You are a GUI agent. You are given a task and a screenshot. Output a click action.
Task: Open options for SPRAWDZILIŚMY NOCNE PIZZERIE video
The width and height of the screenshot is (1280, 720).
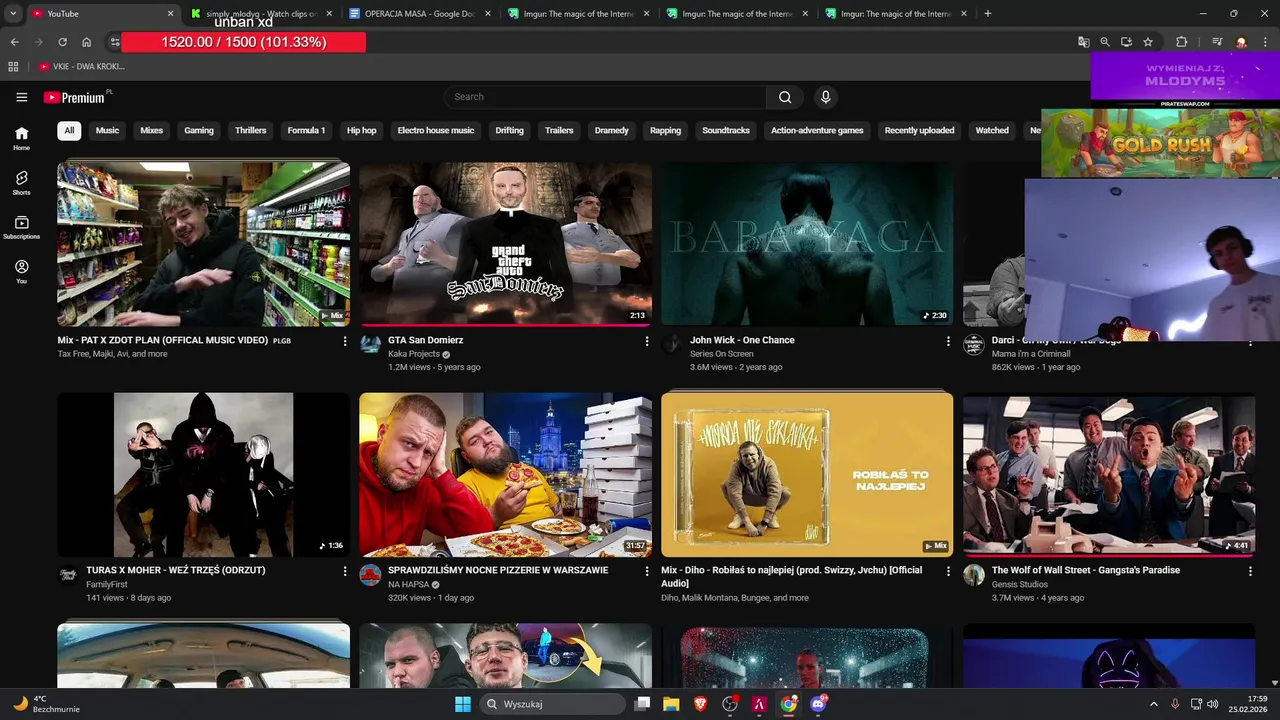click(647, 571)
